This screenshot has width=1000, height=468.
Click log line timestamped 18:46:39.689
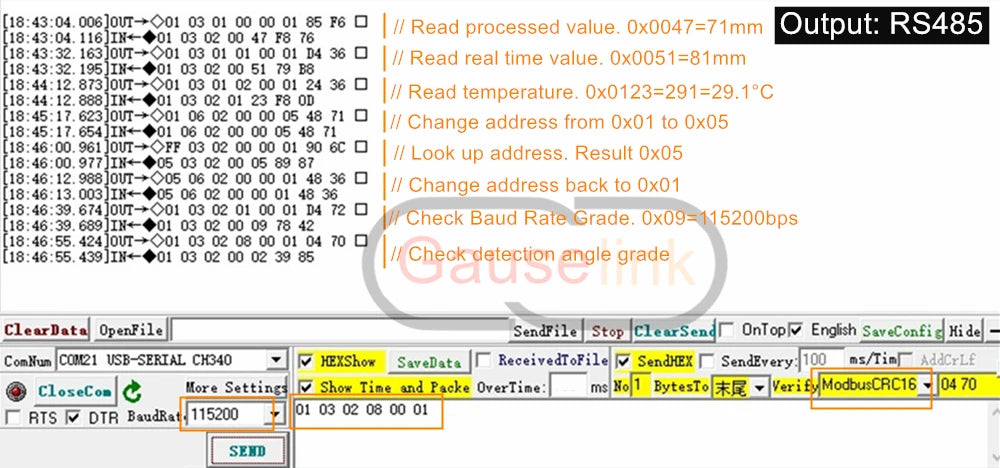(x=158, y=225)
